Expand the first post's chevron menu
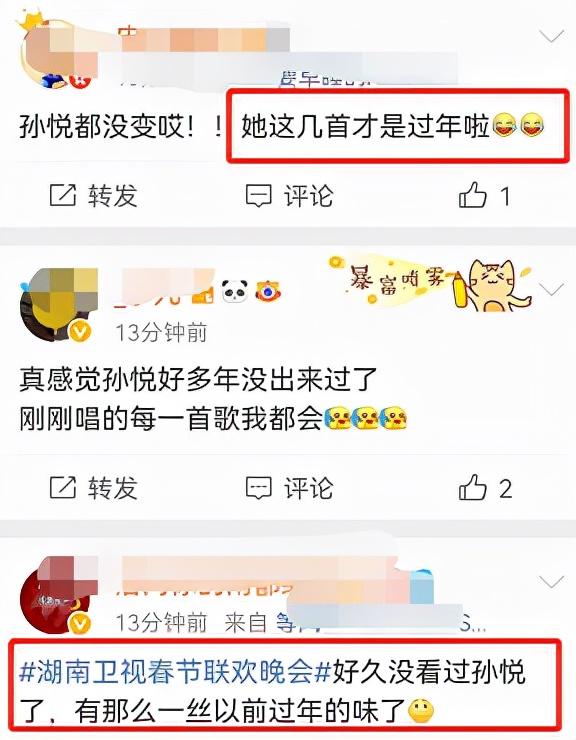The width and height of the screenshot is (576, 740). 551,35
